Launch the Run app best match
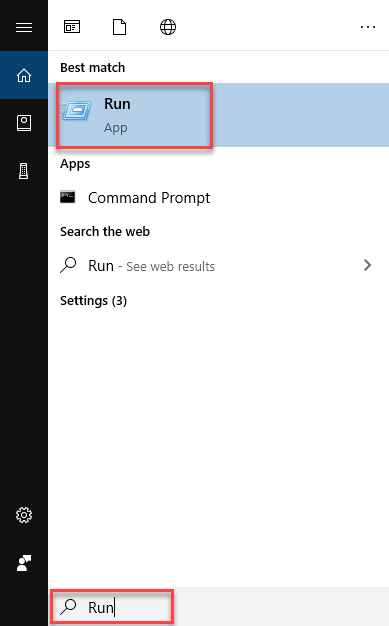This screenshot has width=389, height=626. click(x=218, y=115)
